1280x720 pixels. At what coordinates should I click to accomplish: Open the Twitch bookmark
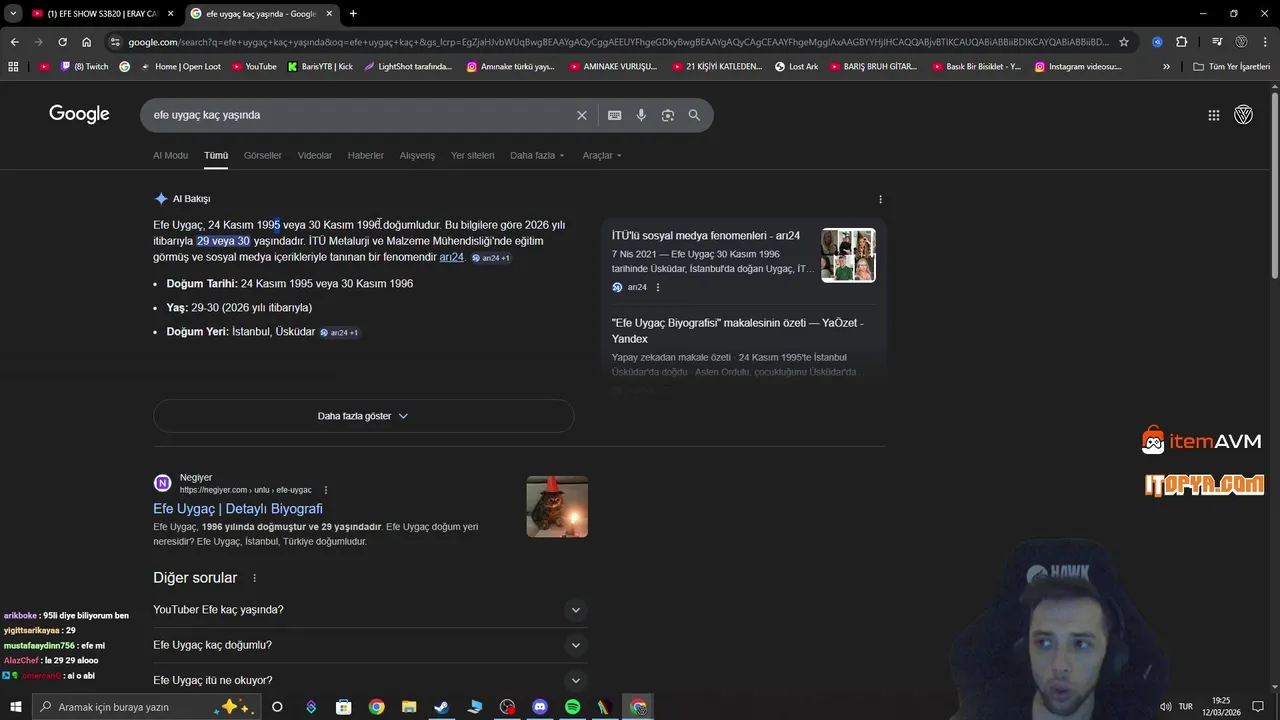coord(84,66)
